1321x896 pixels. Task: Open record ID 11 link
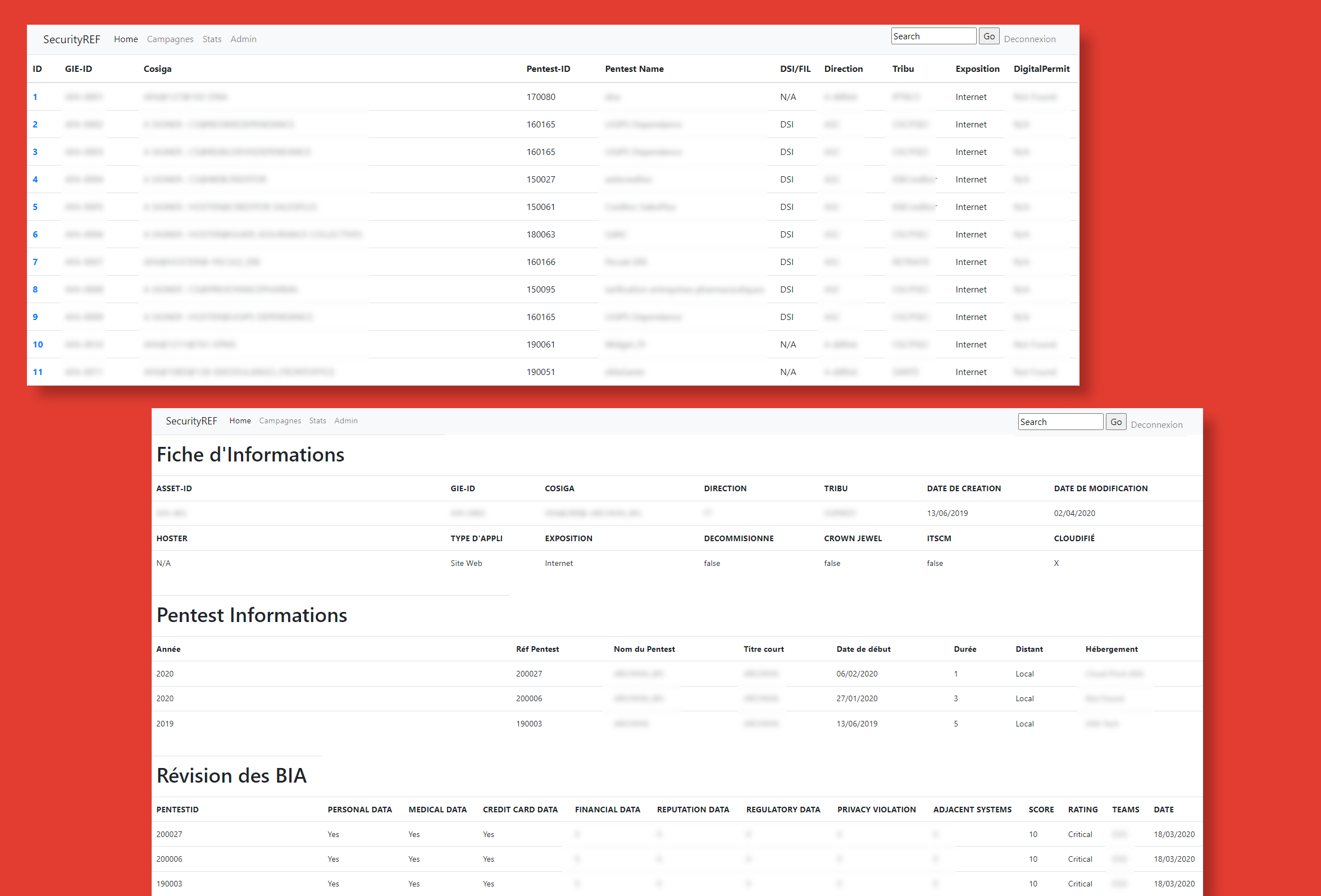click(x=38, y=372)
